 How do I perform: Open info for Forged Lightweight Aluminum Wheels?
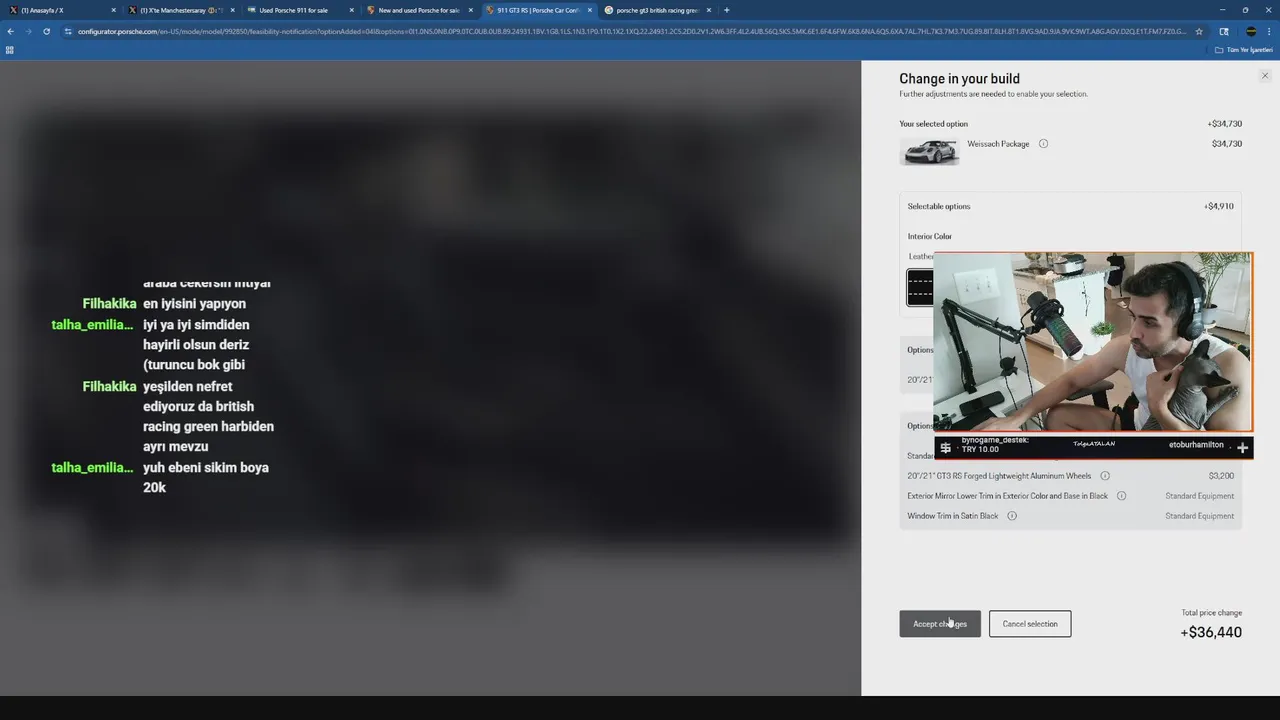1105,476
